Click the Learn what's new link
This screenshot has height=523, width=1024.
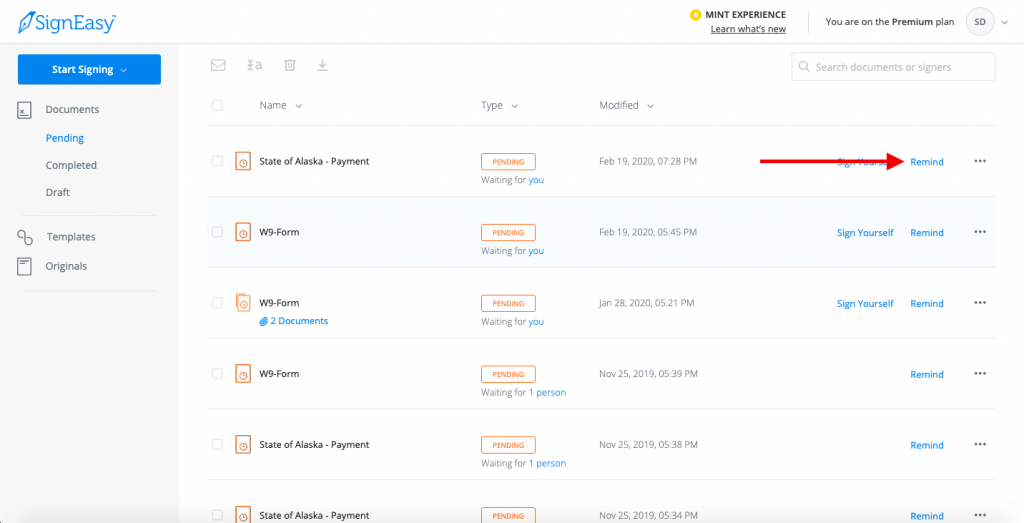[x=748, y=29]
